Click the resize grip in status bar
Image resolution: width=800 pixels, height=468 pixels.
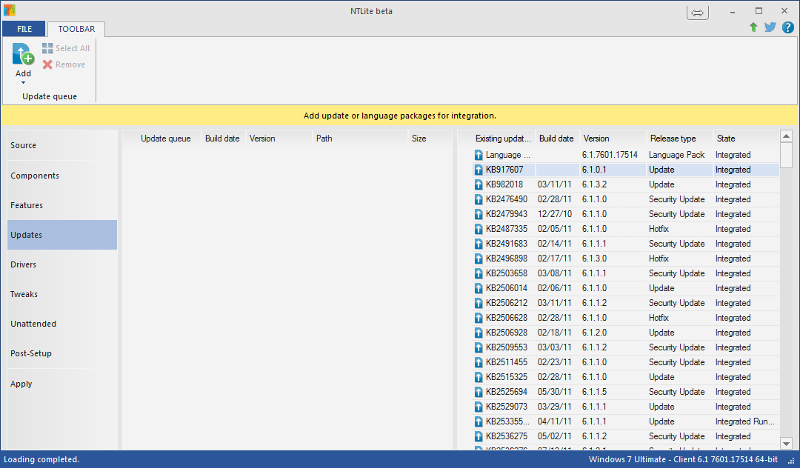[x=791, y=460]
